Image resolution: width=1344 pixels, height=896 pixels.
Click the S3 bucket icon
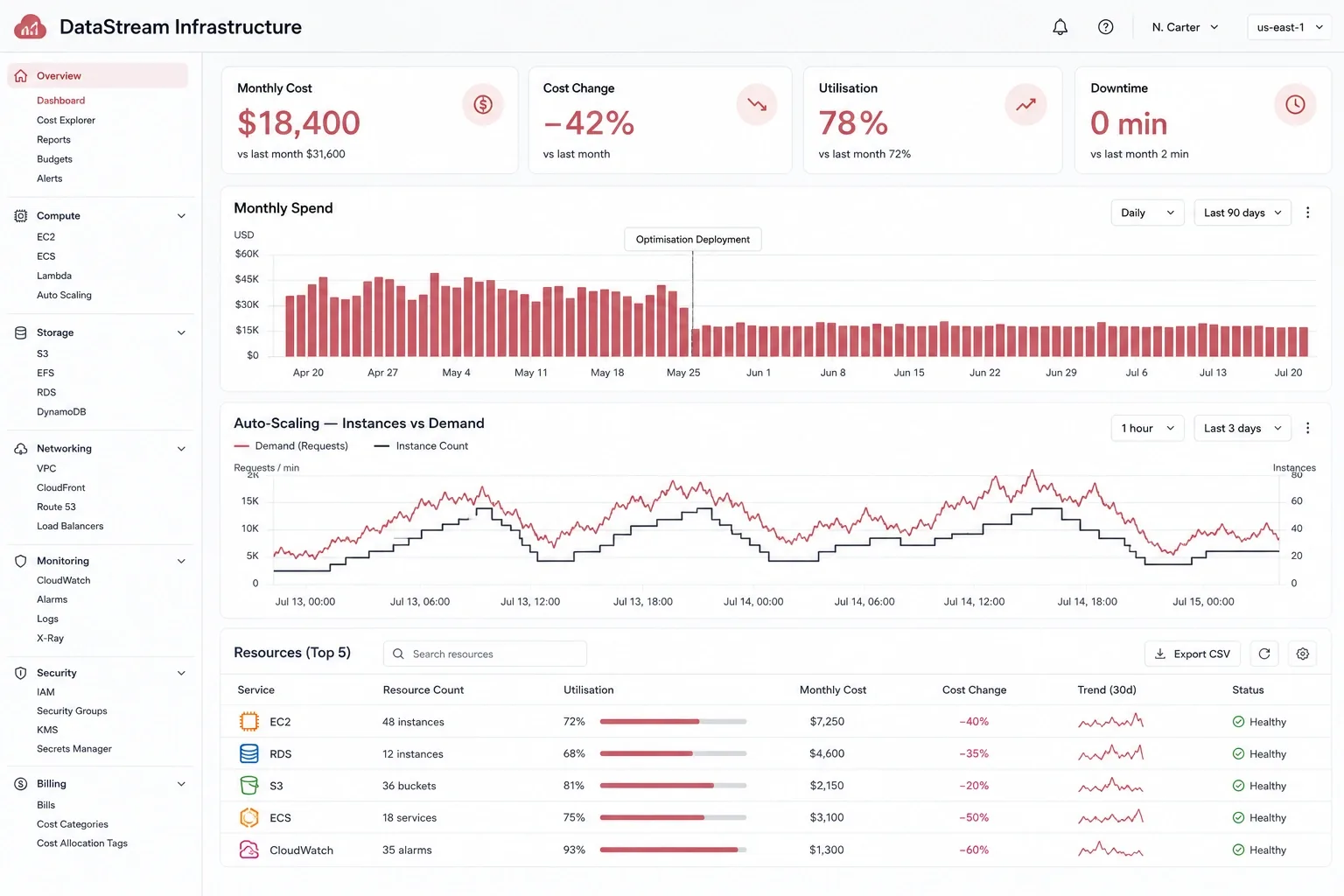tap(249, 786)
